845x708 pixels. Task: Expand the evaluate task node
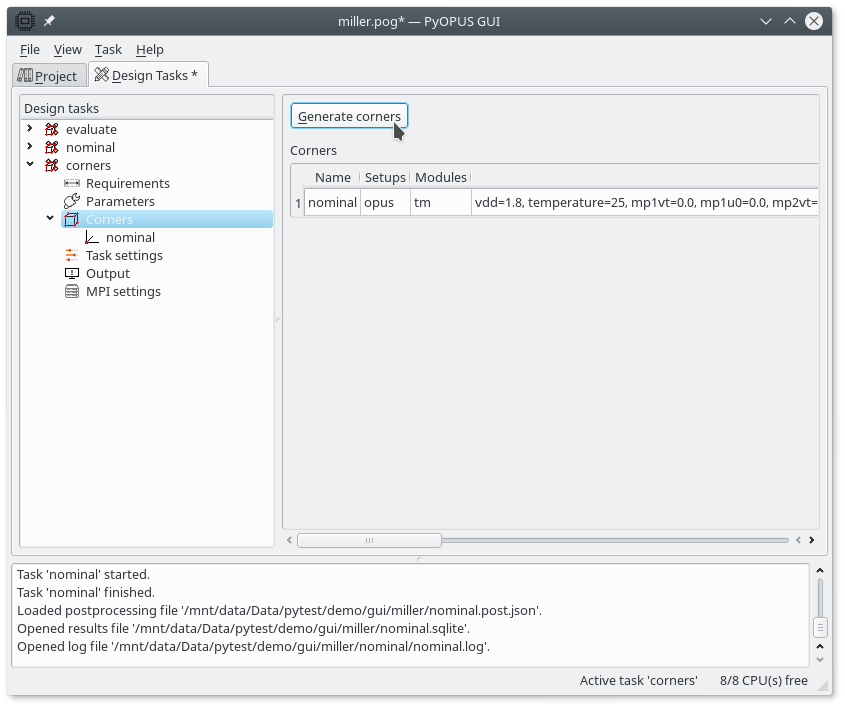point(30,129)
